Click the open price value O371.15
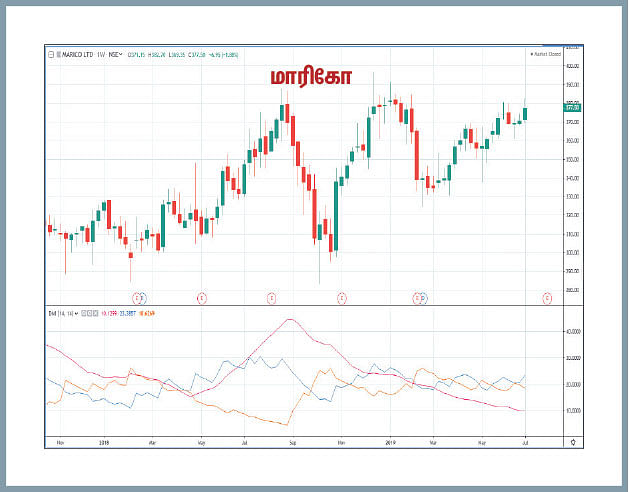The height and width of the screenshot is (492, 629). [x=136, y=55]
